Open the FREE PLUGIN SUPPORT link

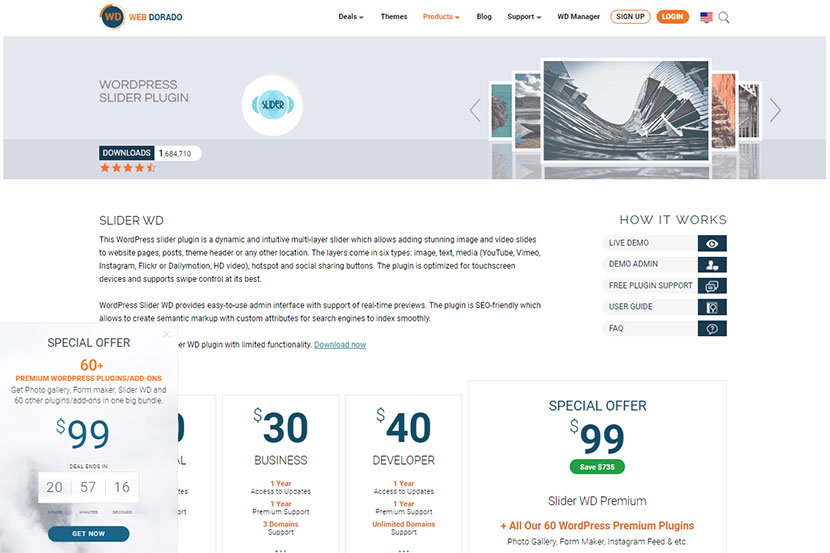(x=651, y=286)
